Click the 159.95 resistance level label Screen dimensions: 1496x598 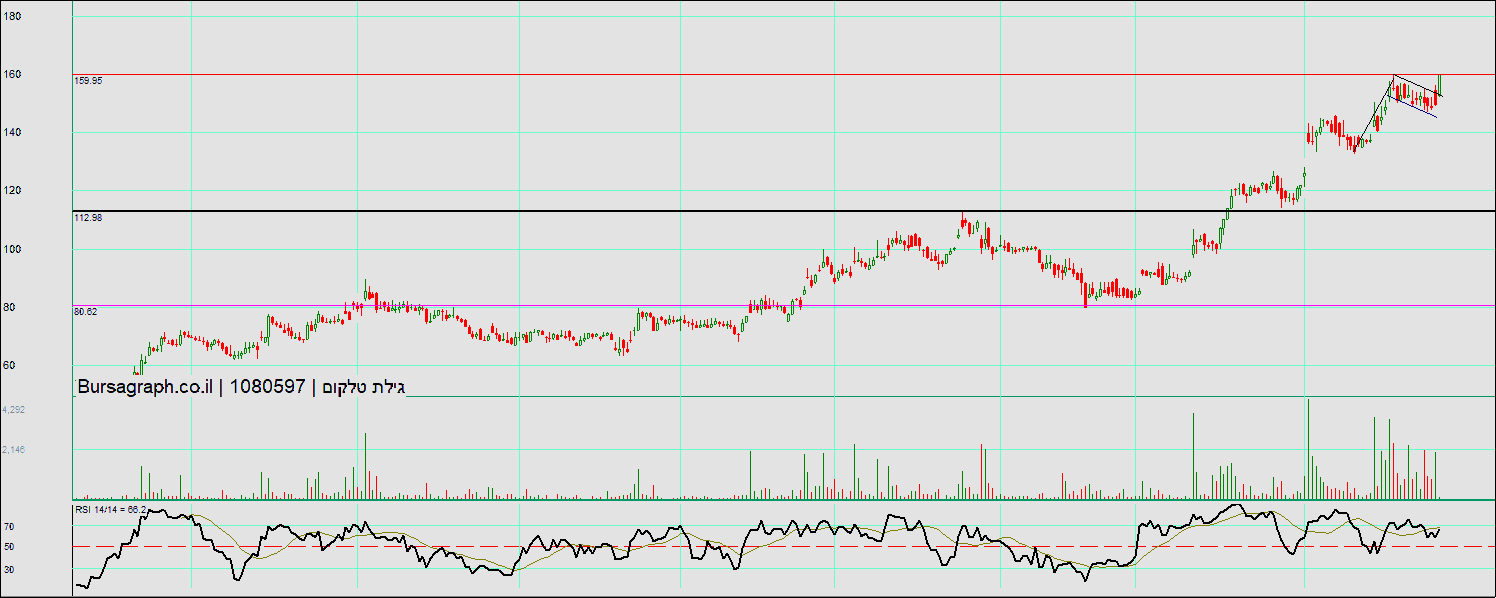[88, 81]
